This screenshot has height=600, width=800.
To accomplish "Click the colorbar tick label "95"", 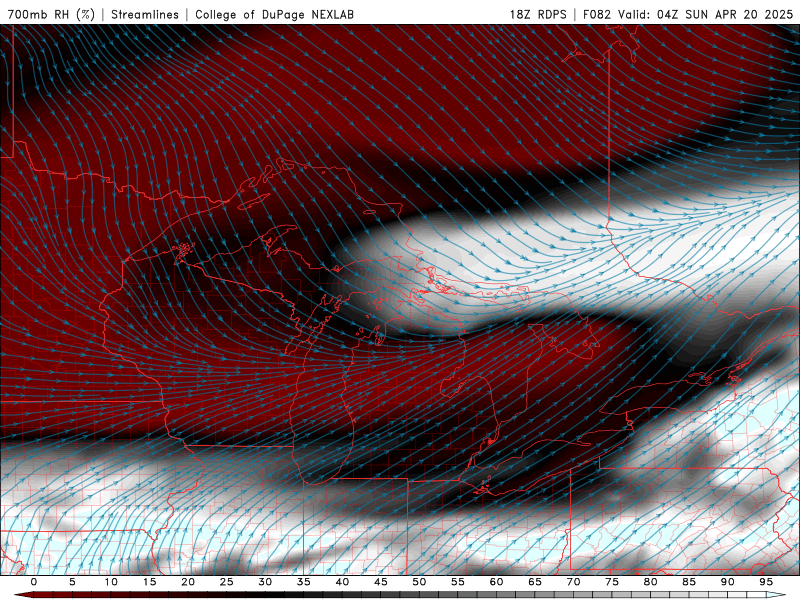I will 766,582.
